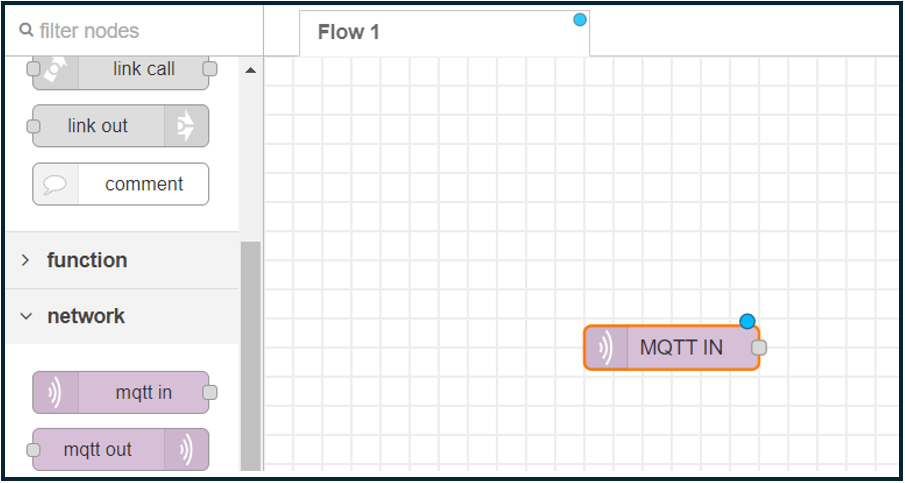Switch to the Flow 1 tab
Screen dimensions: 905x483
(x=349, y=32)
